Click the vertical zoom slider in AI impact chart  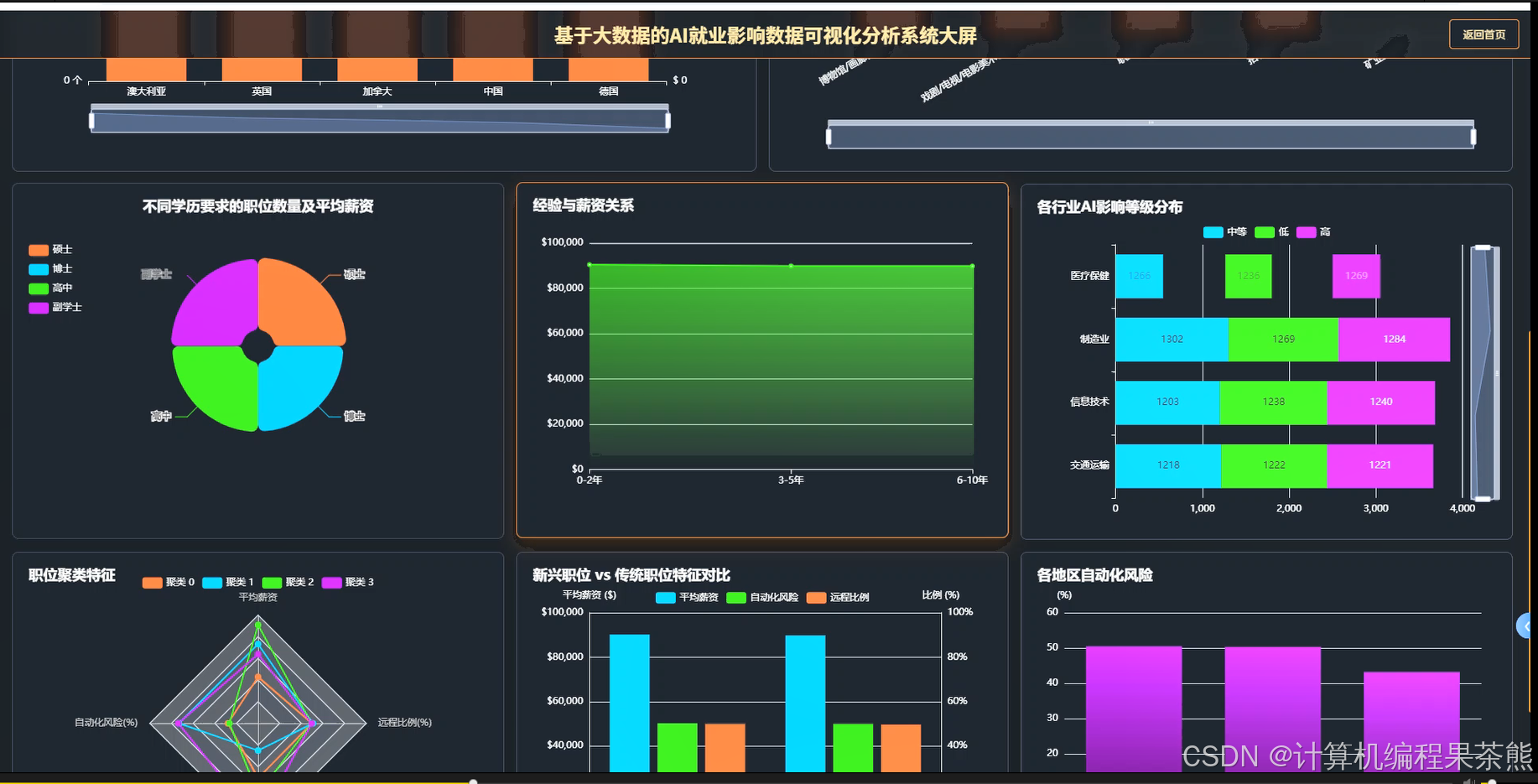(1483, 373)
